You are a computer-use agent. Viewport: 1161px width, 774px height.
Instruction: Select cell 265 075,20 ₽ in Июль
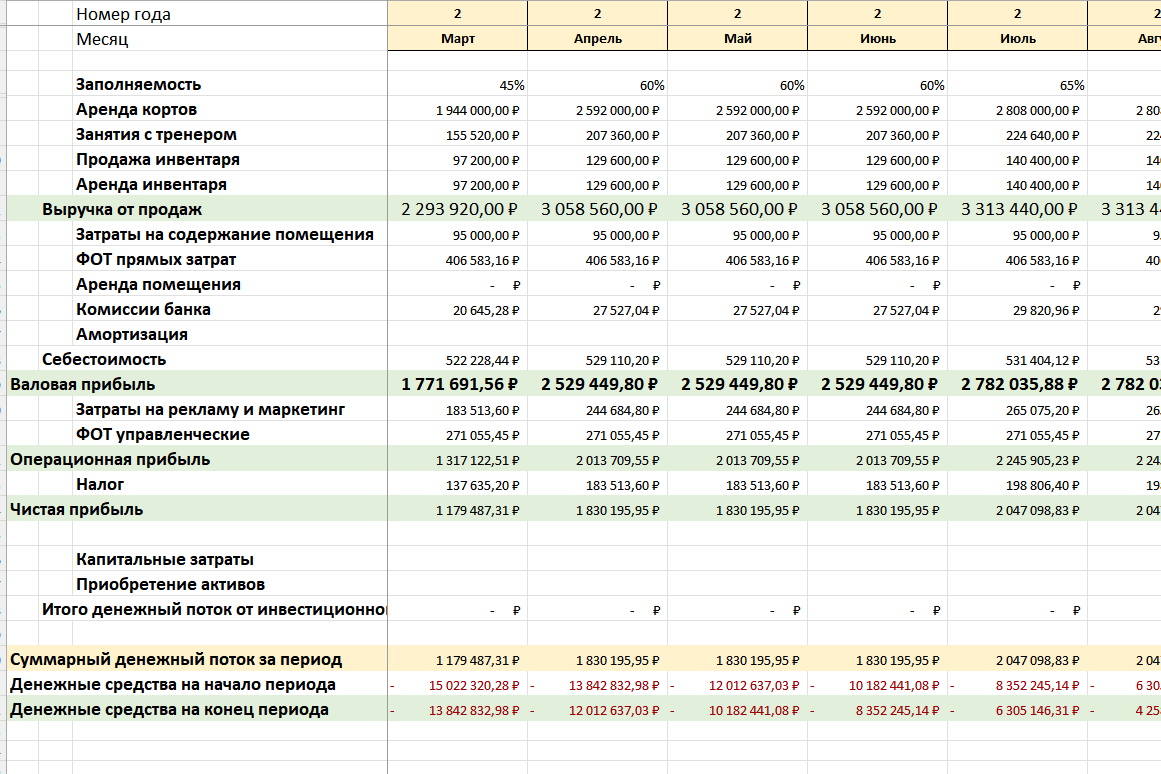pyautogui.click(x=1017, y=410)
